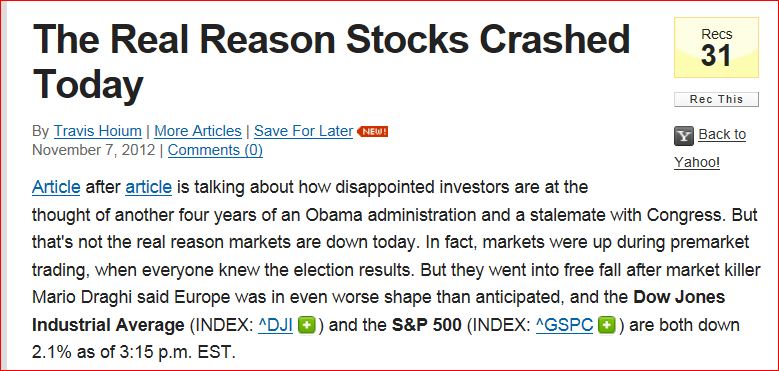
Task: Add ^DJI using its green plus icon
Action: [307, 326]
